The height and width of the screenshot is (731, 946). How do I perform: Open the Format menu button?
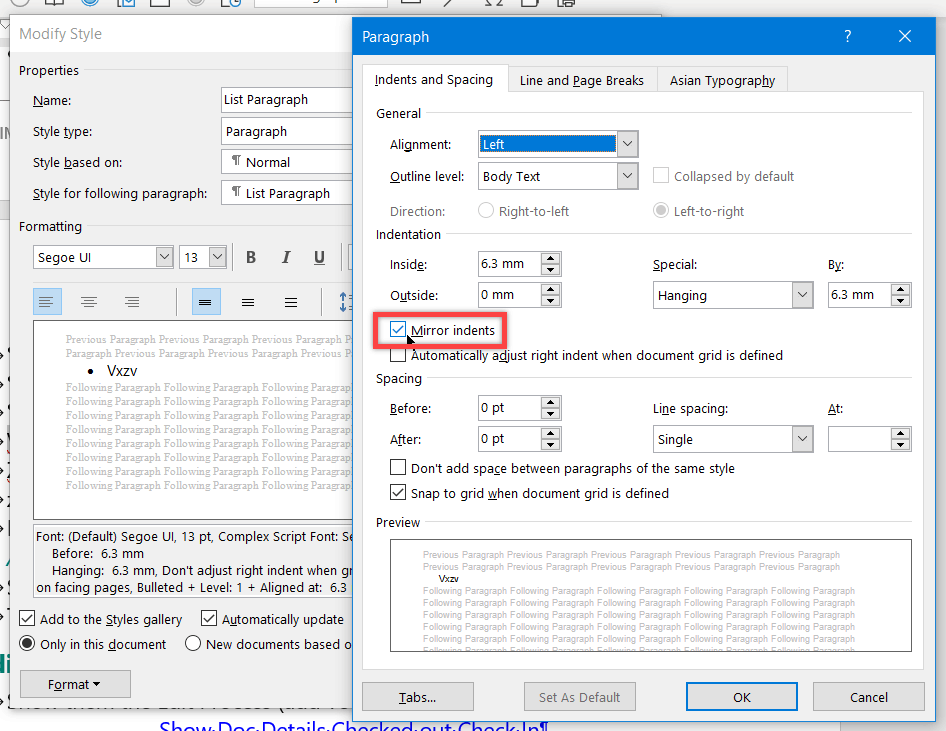[75, 684]
